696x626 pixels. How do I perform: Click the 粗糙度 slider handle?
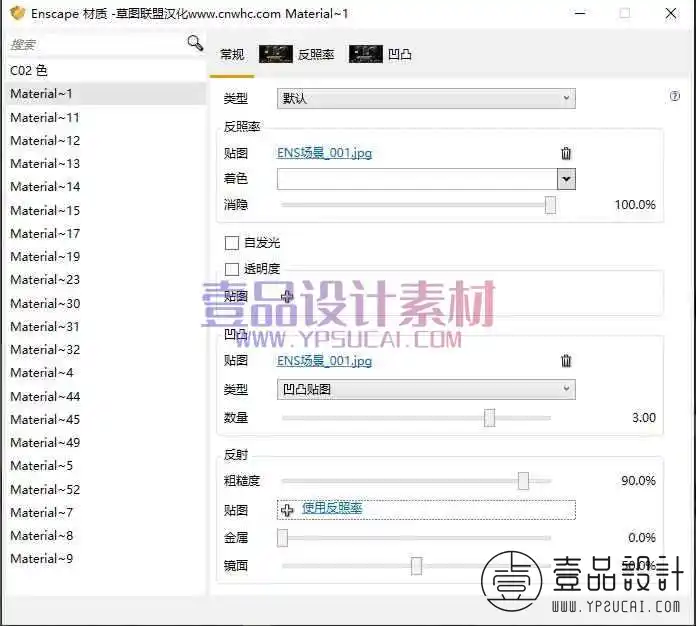[x=523, y=481]
